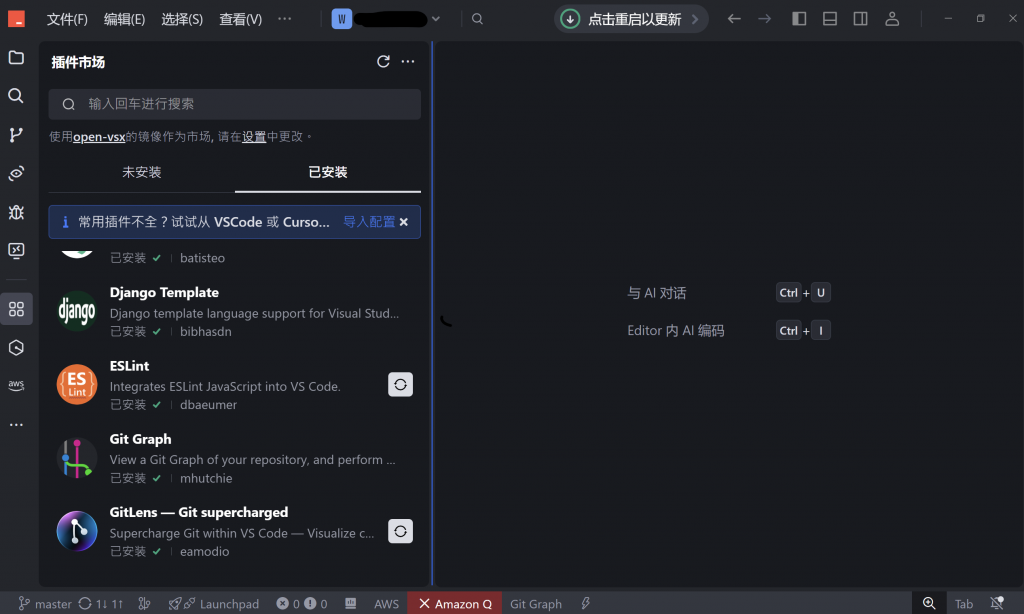The width and height of the screenshot is (1024, 614).
Task: Switch to the 已安装 tab
Action: pos(328,172)
